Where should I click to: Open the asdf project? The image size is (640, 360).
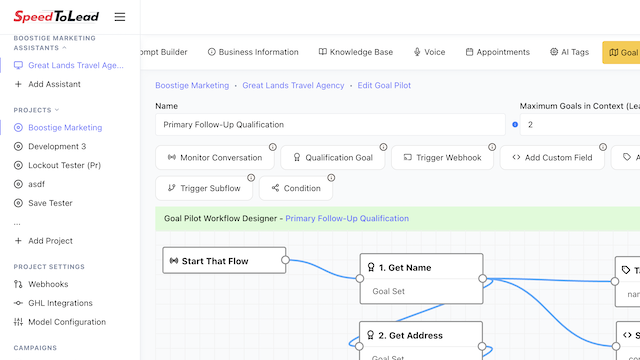pos(29,184)
